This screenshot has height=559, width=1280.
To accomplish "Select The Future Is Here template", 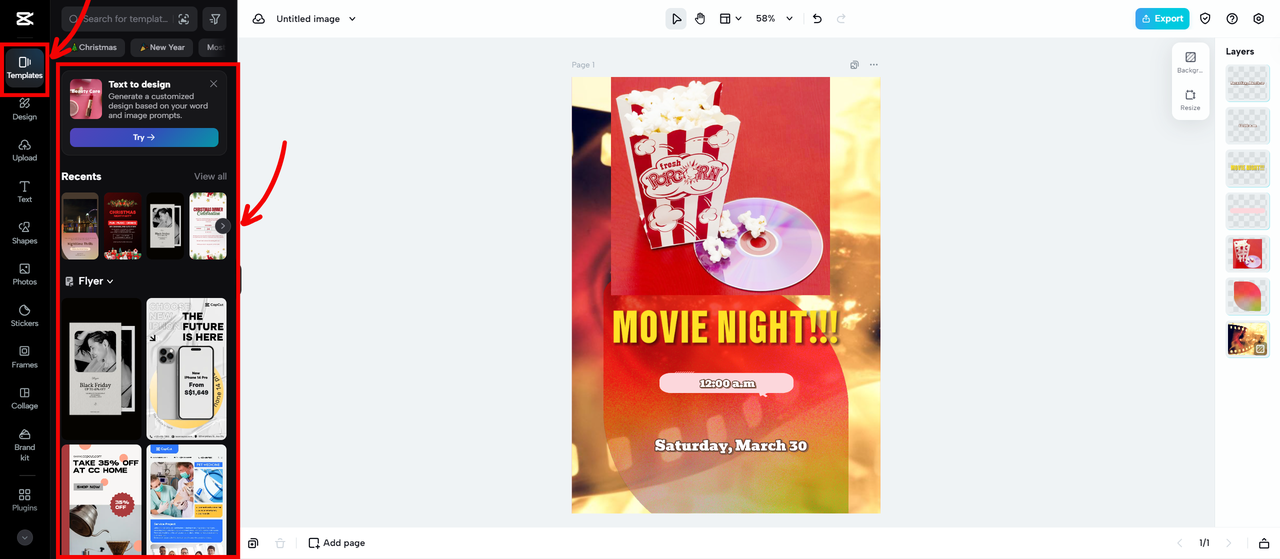I will click(x=186, y=369).
